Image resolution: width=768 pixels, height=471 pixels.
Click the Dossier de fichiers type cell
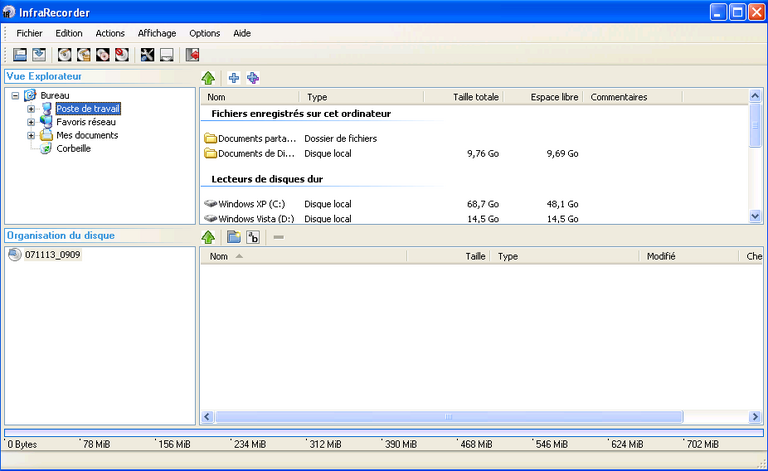coord(340,139)
